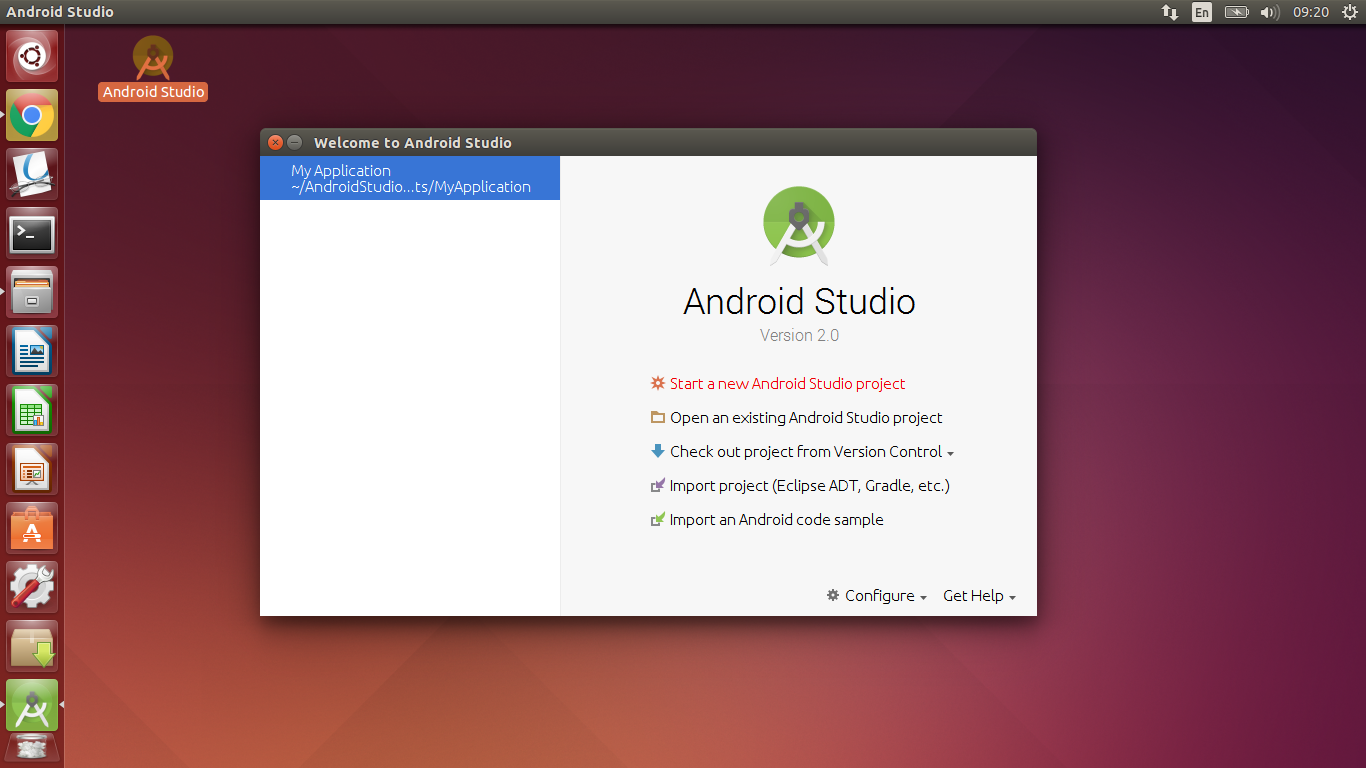Click the ~/AndroidStudio...ts/MyApplication path text

coord(411,186)
